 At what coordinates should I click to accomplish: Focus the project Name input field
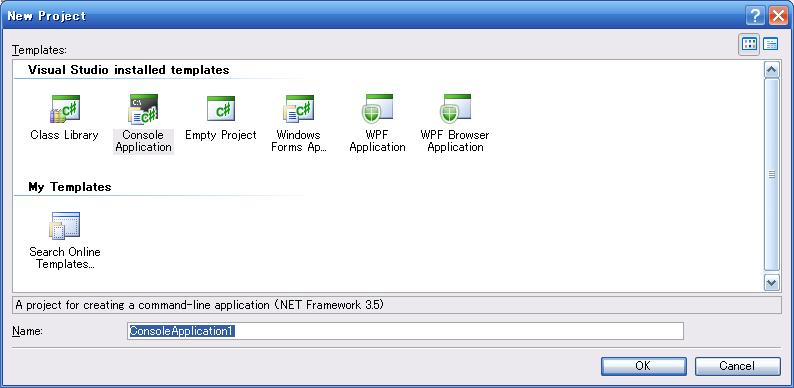(405, 331)
